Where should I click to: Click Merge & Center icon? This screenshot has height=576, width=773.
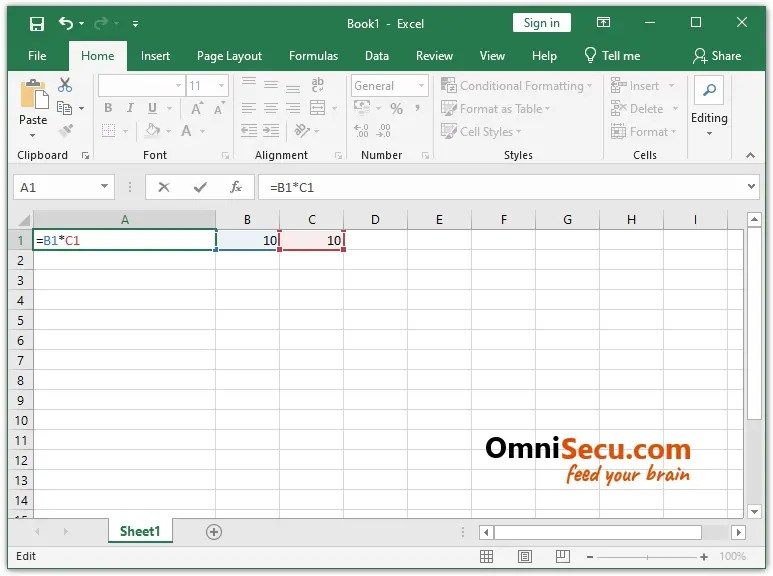[317, 108]
